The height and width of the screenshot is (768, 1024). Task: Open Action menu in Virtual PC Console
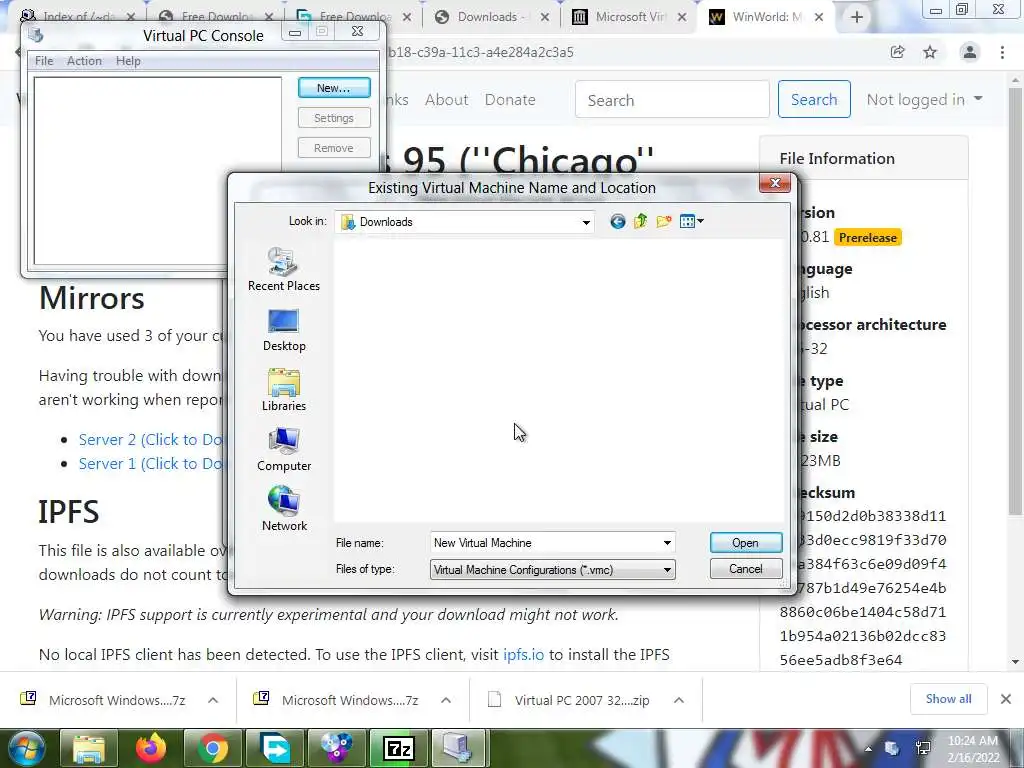click(x=84, y=61)
